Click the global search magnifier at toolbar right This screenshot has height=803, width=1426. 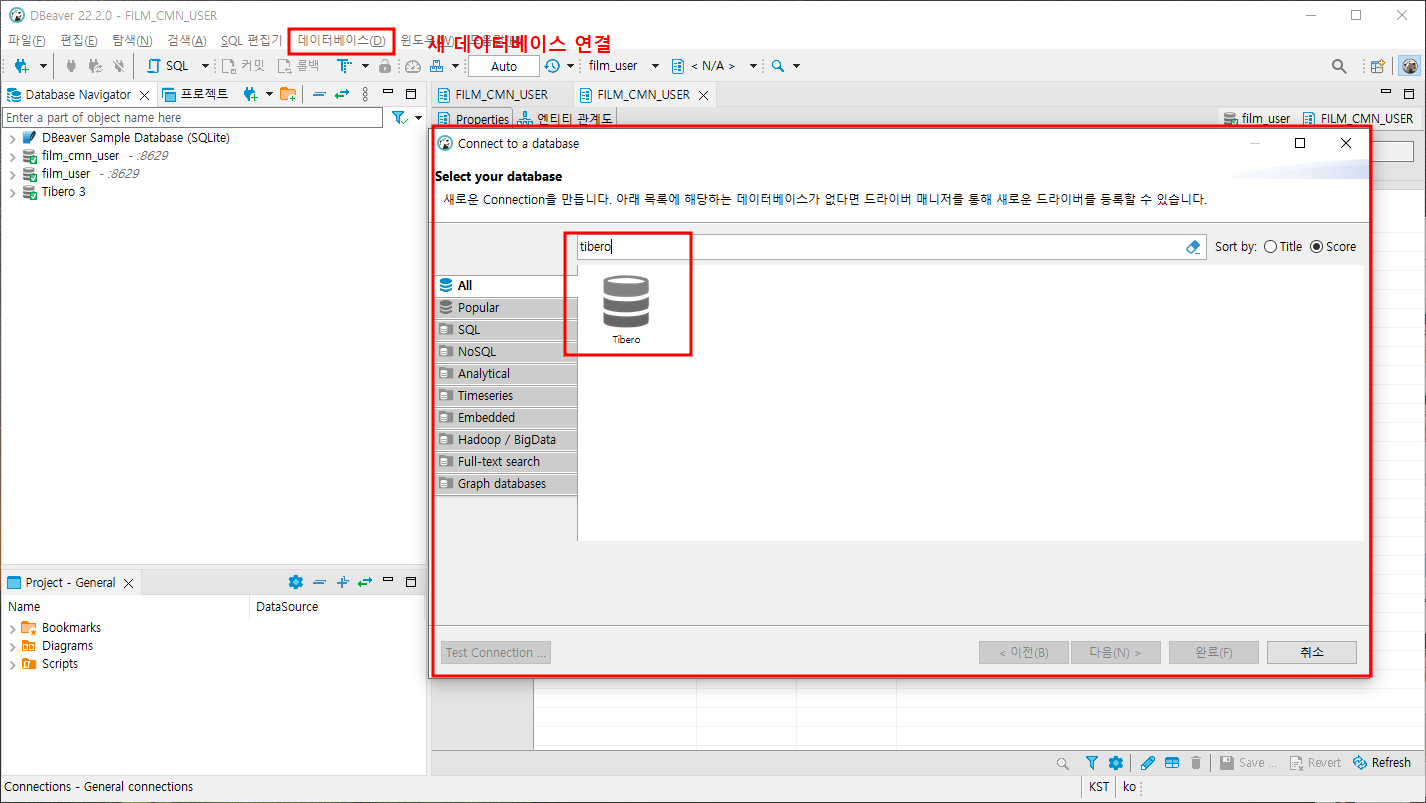click(x=1339, y=66)
